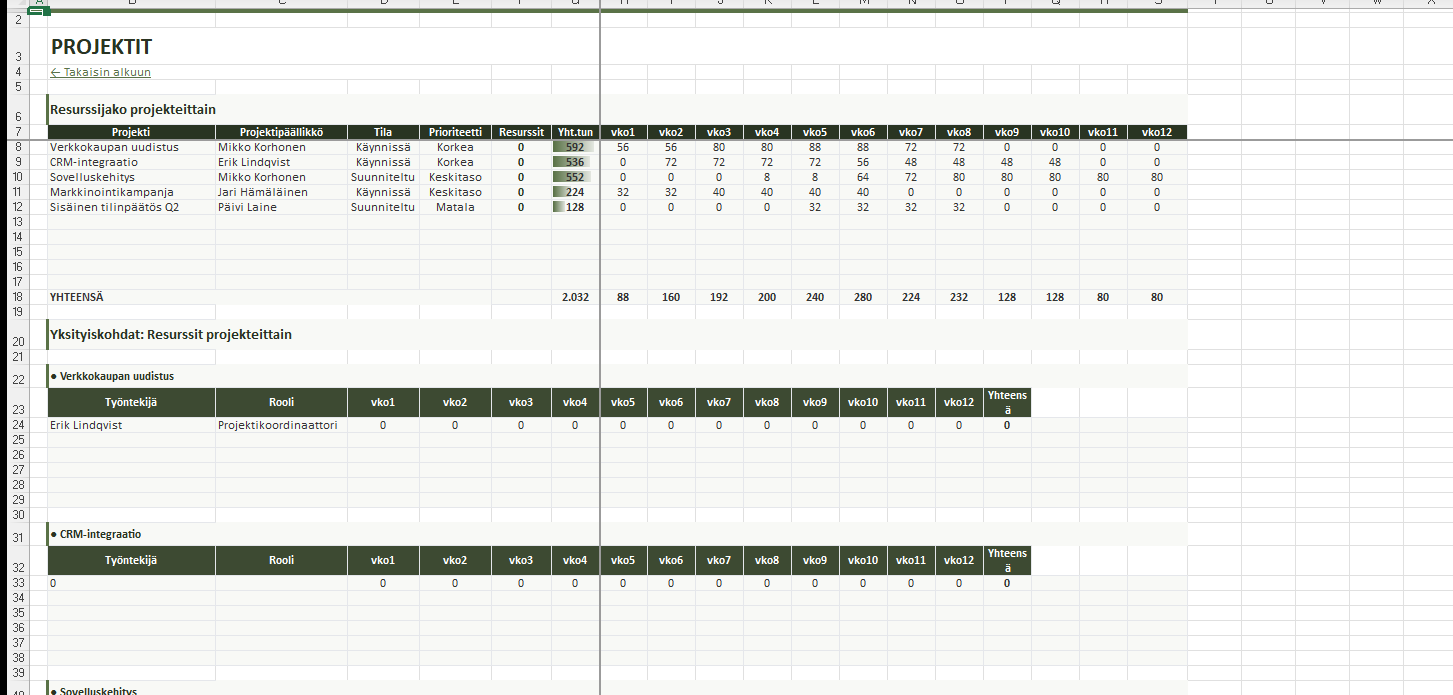Click the 'Takaisin alkuun' link

[x=101, y=72]
